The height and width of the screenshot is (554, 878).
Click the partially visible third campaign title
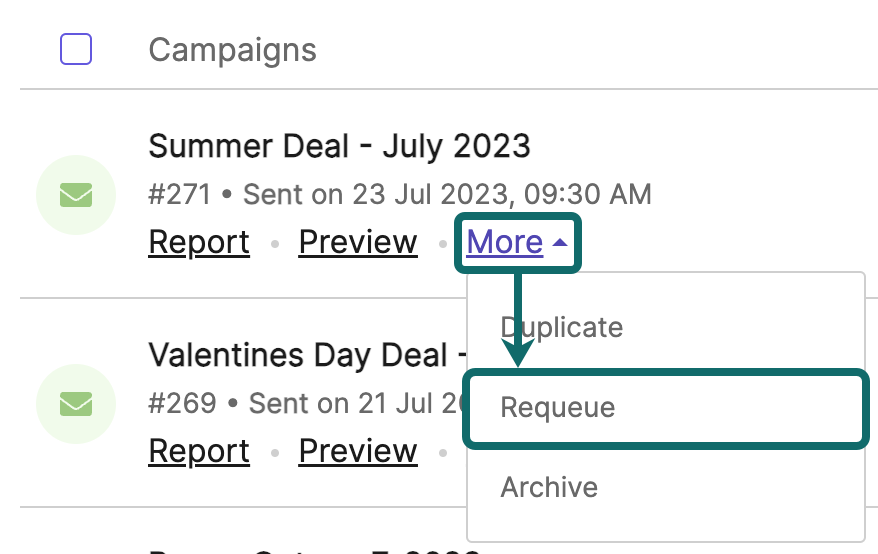click(314, 549)
